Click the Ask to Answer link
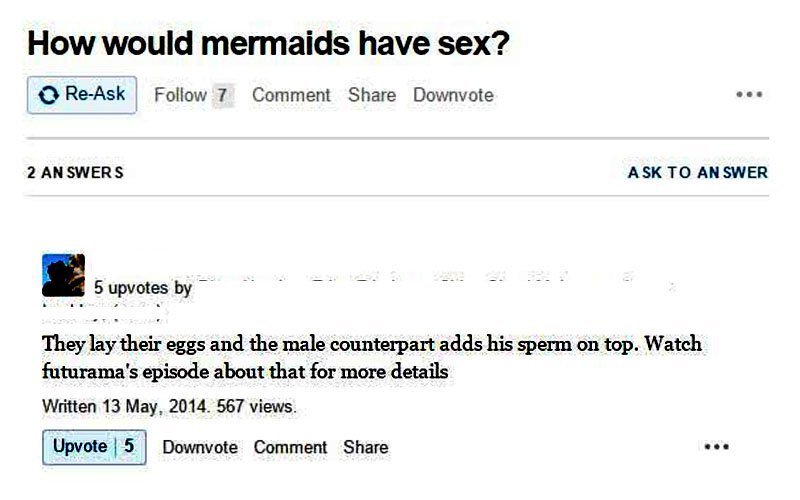This screenshot has width=800, height=500. coord(697,172)
